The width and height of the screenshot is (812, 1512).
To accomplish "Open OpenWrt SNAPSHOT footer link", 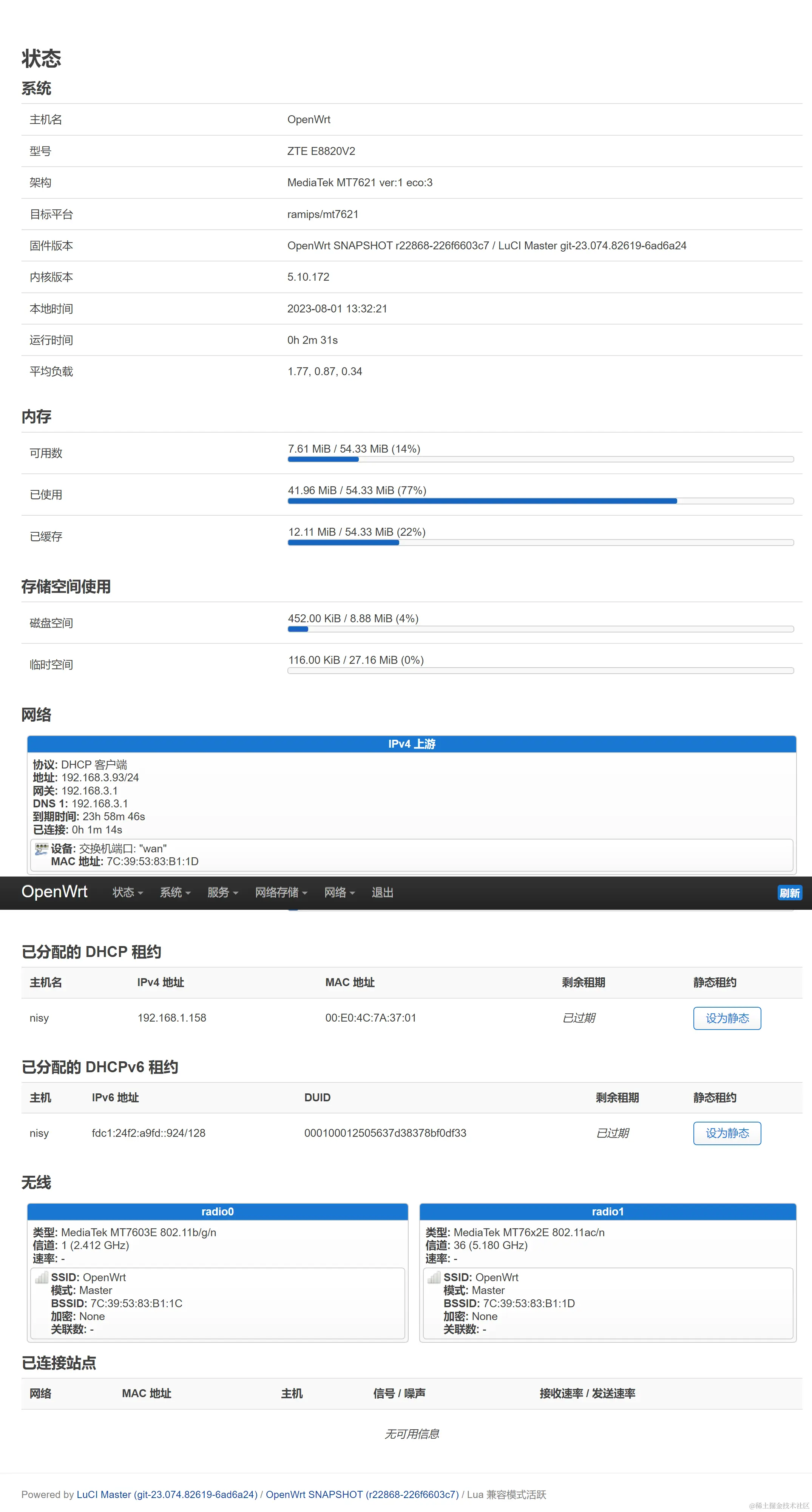I will pyautogui.click(x=362, y=1494).
